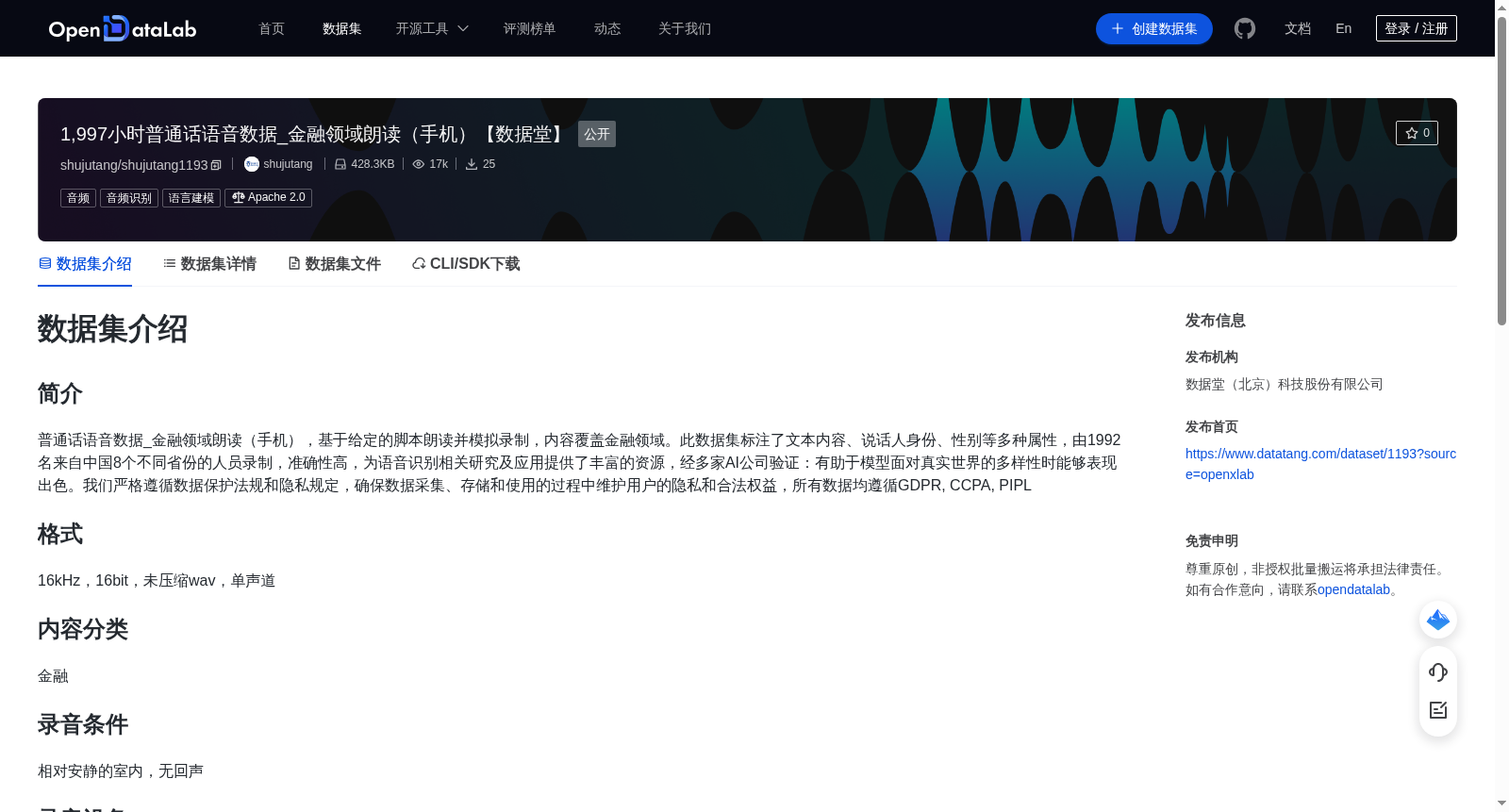Switch to the CLI/SDK下载 tab
The width and height of the screenshot is (1509, 812).
pyautogui.click(x=466, y=264)
